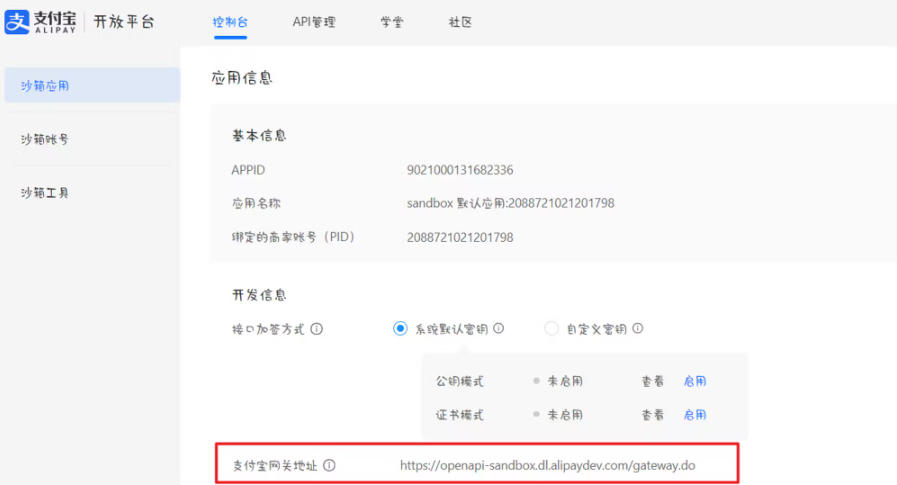Click the 开放平台 title text
Image resolution: width=897 pixels, height=485 pixels.
[x=124, y=22]
